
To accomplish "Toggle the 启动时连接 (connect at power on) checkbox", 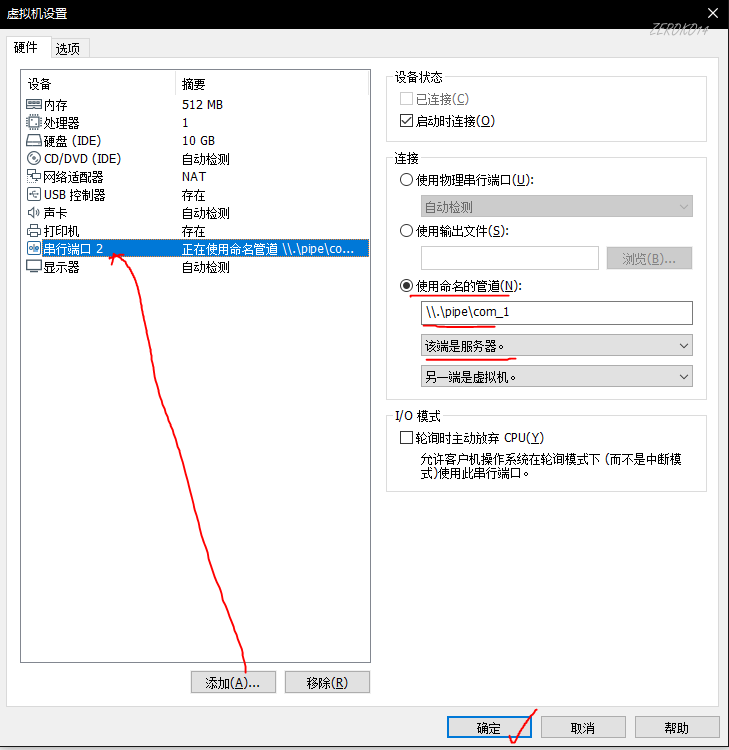I will point(406,121).
